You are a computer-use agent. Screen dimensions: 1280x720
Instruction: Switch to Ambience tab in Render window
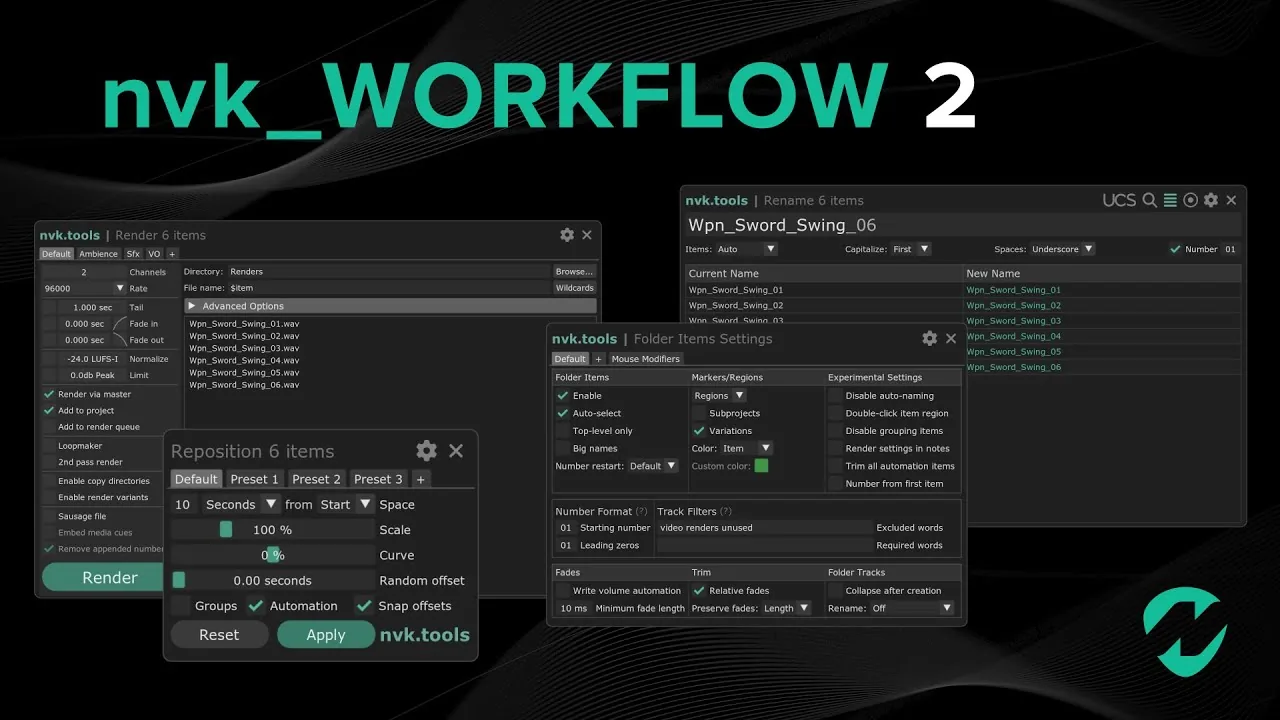click(98, 254)
